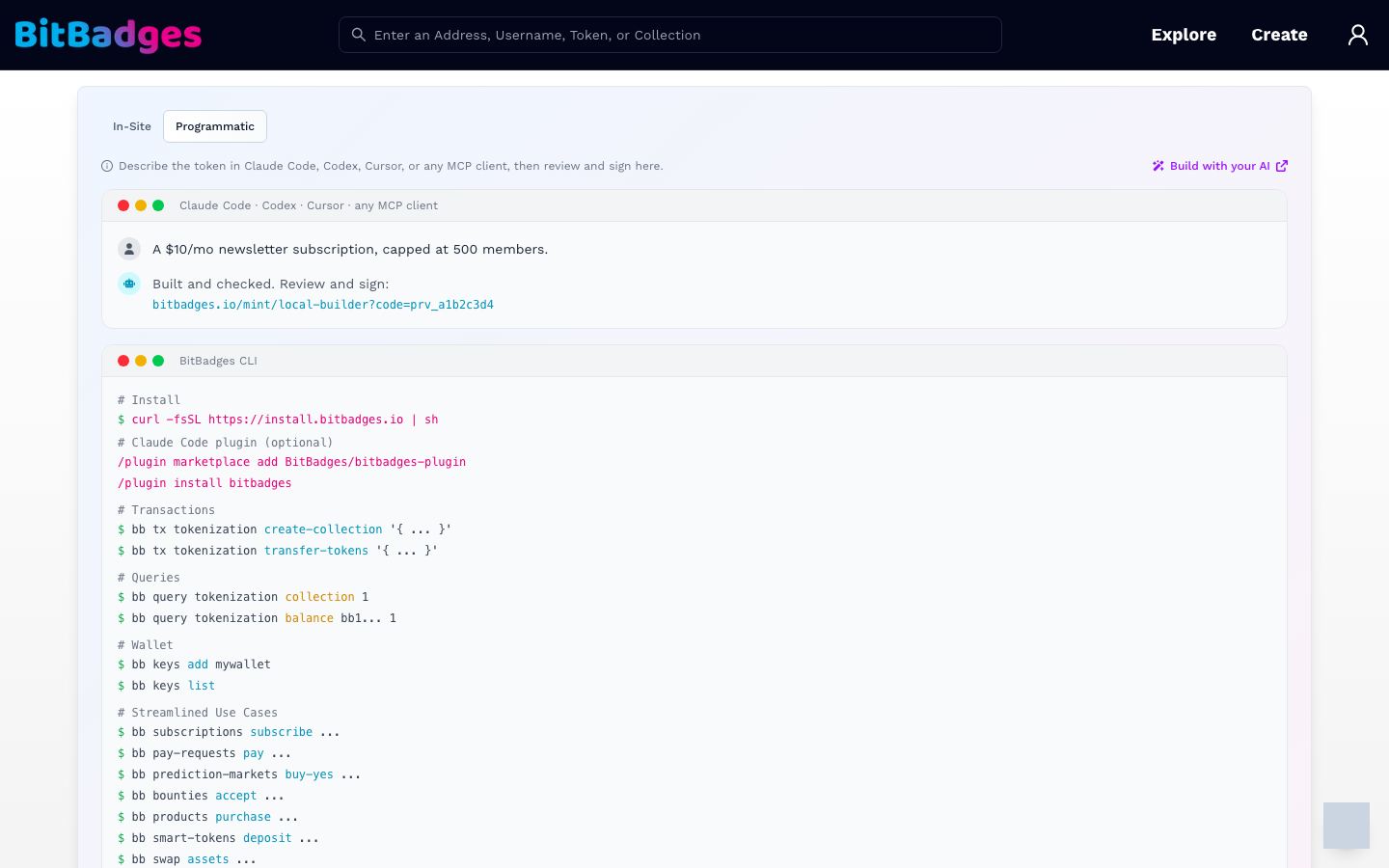Click 'bb swap assets' line

(x=187, y=859)
